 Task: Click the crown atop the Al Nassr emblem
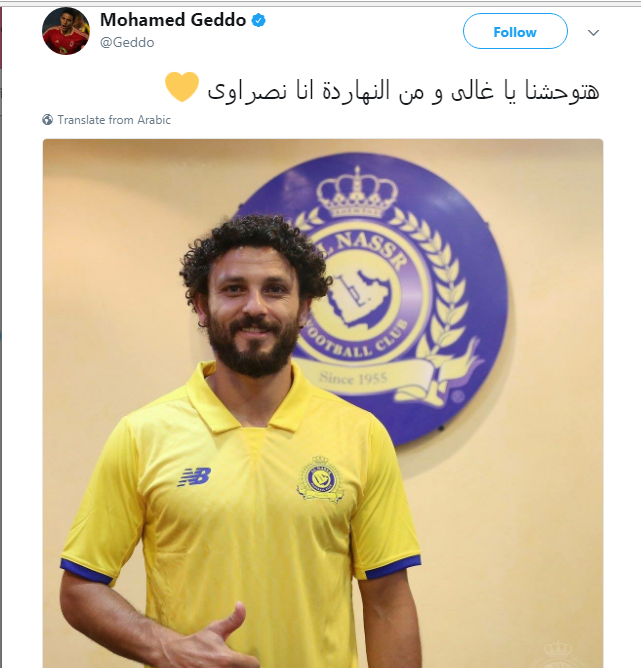[357, 193]
